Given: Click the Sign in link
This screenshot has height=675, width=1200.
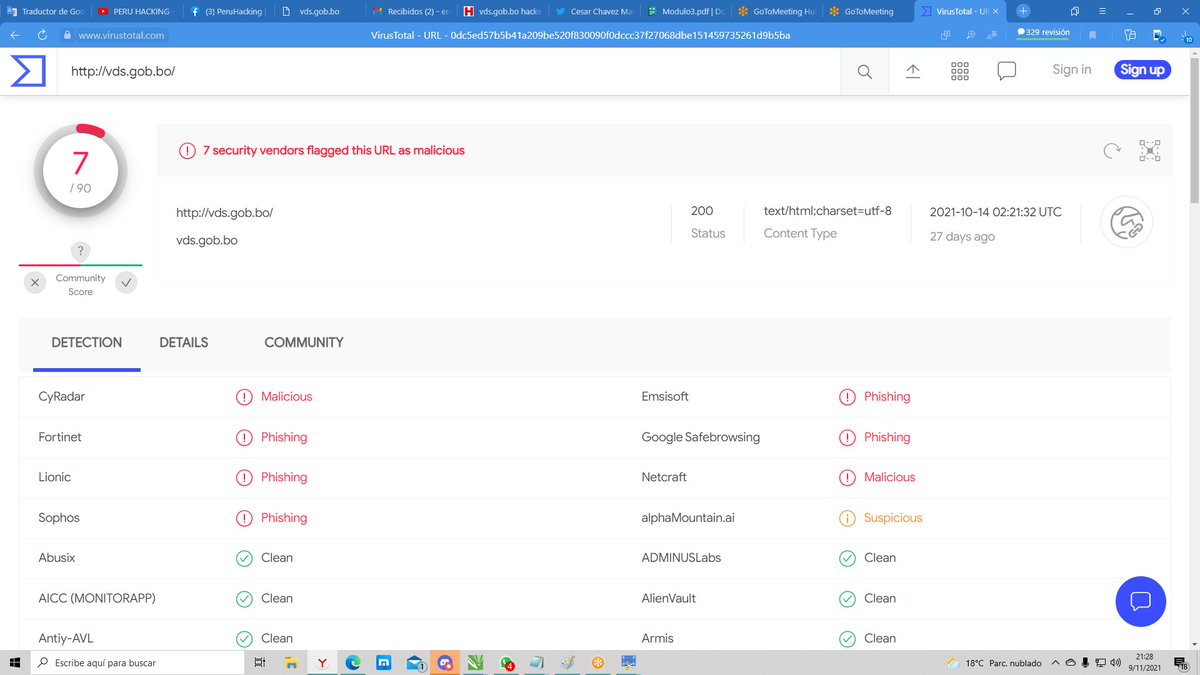Looking at the screenshot, I should (x=1072, y=70).
